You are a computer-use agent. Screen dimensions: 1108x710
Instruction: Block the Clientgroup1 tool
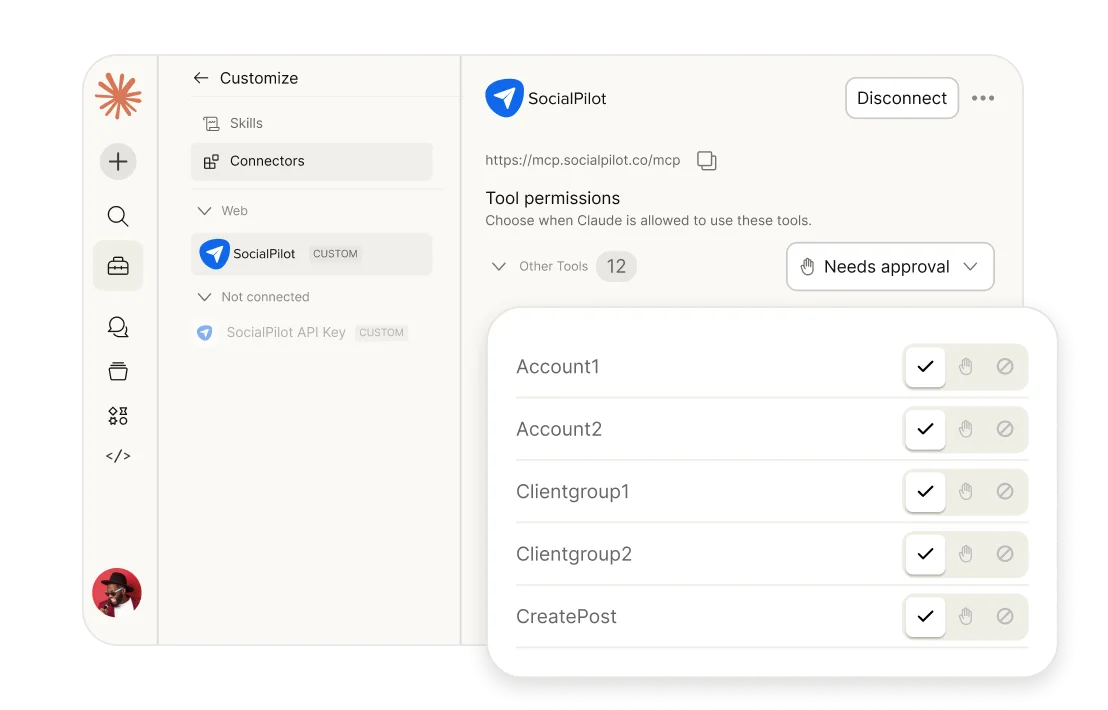click(1005, 491)
